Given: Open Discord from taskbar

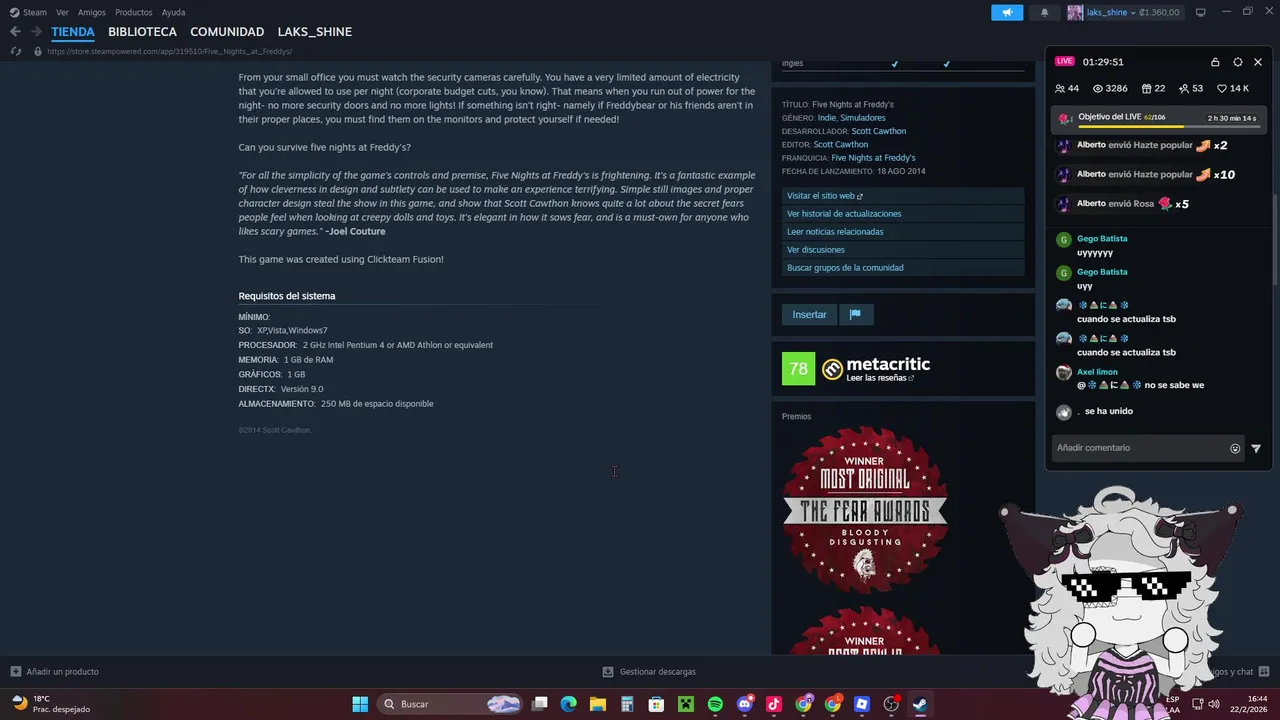Looking at the screenshot, I should (744, 704).
